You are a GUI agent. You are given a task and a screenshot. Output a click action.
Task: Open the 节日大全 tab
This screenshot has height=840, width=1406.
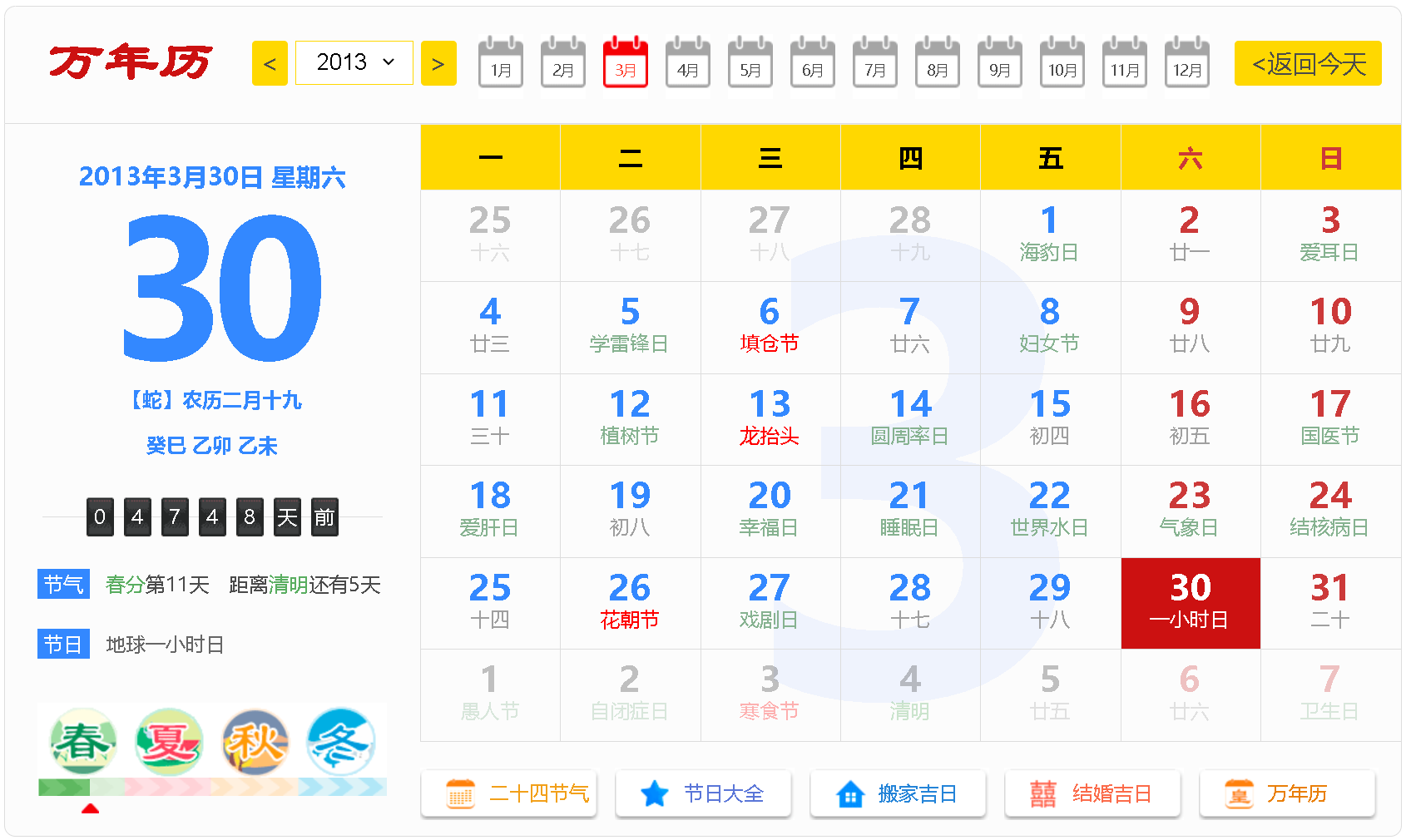click(x=704, y=793)
